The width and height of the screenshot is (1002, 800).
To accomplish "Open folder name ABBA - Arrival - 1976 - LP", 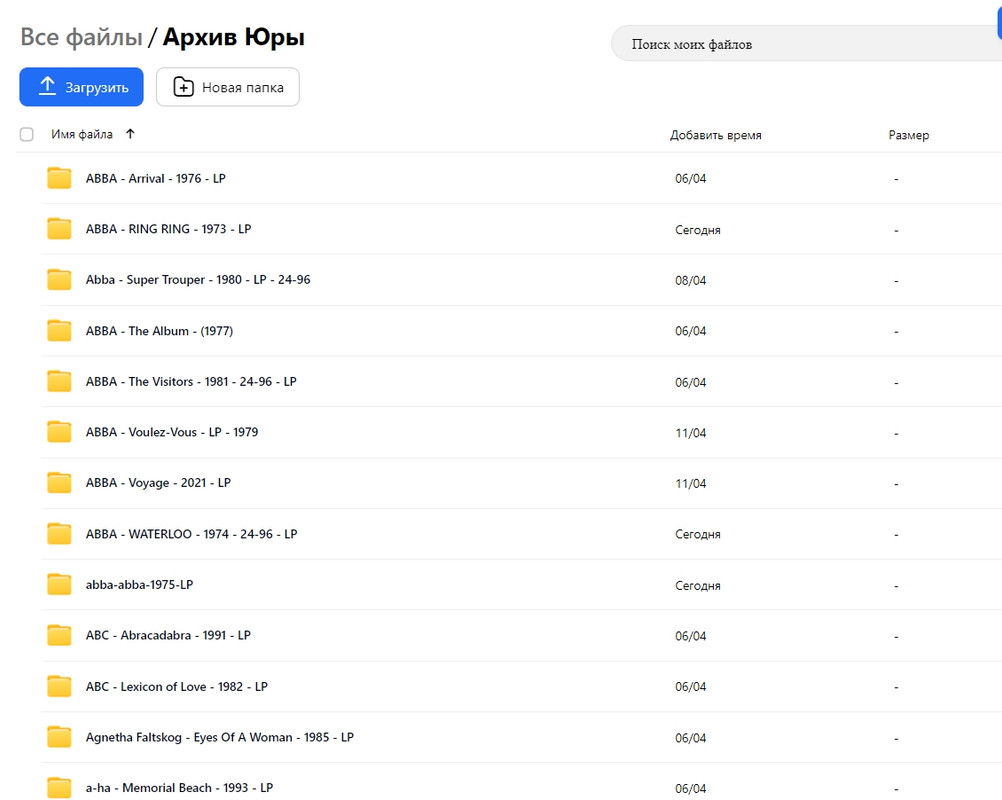I will click(156, 178).
